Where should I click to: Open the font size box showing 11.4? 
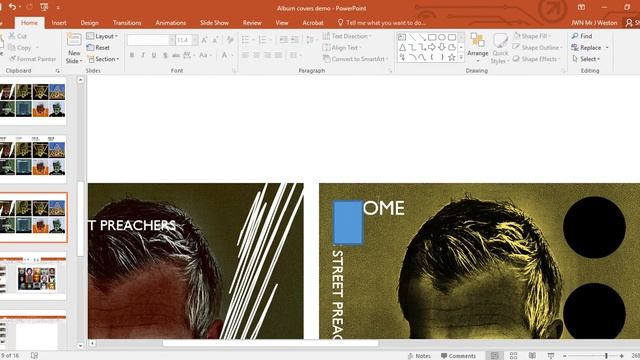(187, 40)
